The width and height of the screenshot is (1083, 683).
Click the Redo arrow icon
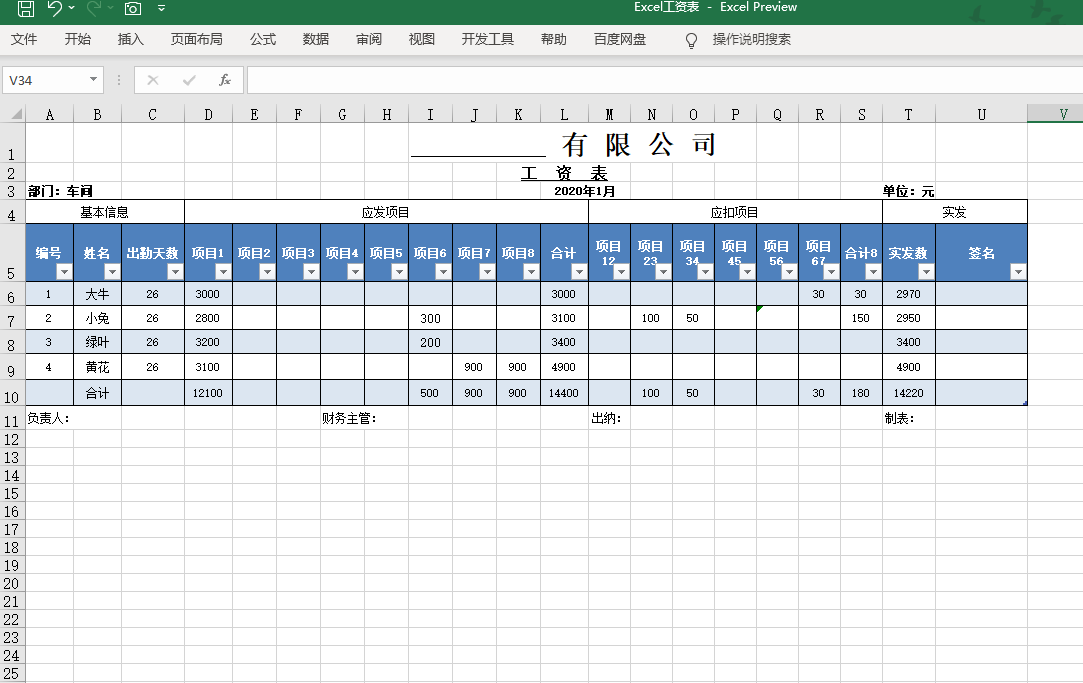click(94, 8)
